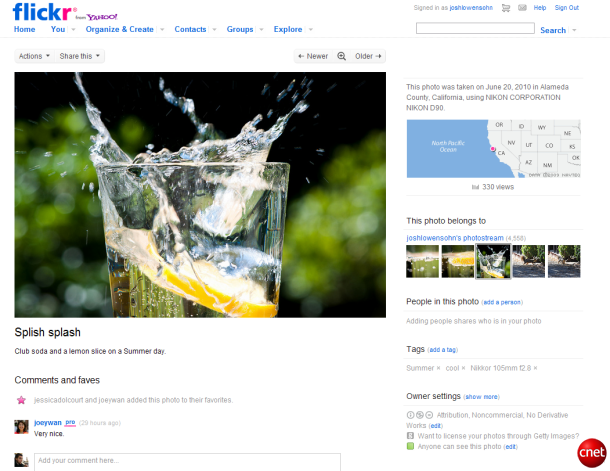Click the pink favorite star icon
This screenshot has height=471, width=610.
click(21, 400)
